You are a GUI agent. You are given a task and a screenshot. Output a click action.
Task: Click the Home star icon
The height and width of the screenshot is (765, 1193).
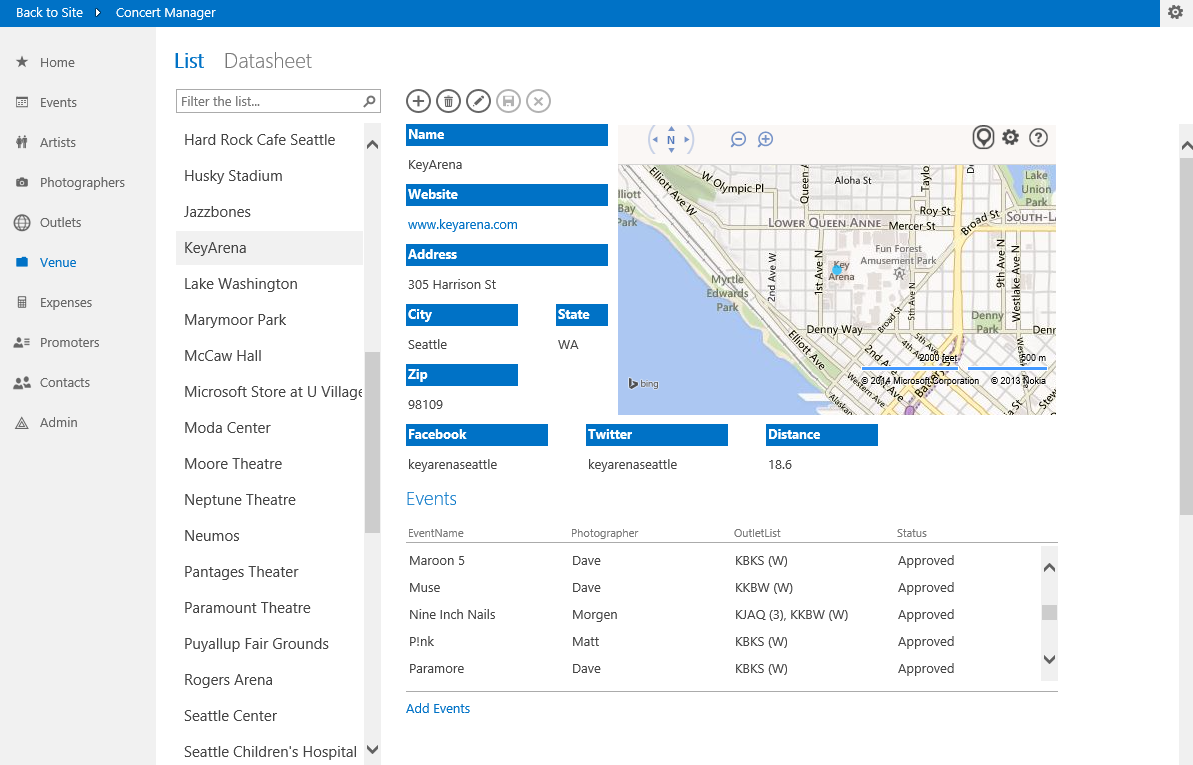coord(22,62)
